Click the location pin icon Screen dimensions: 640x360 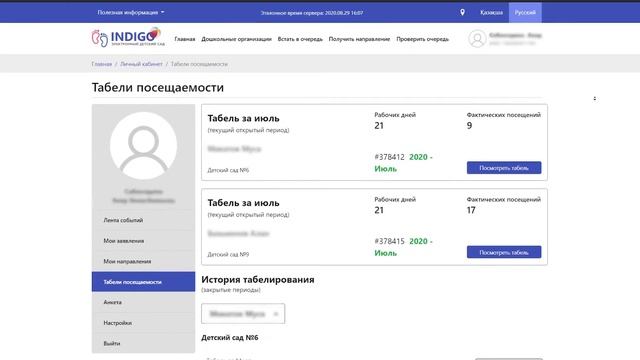(x=462, y=12)
